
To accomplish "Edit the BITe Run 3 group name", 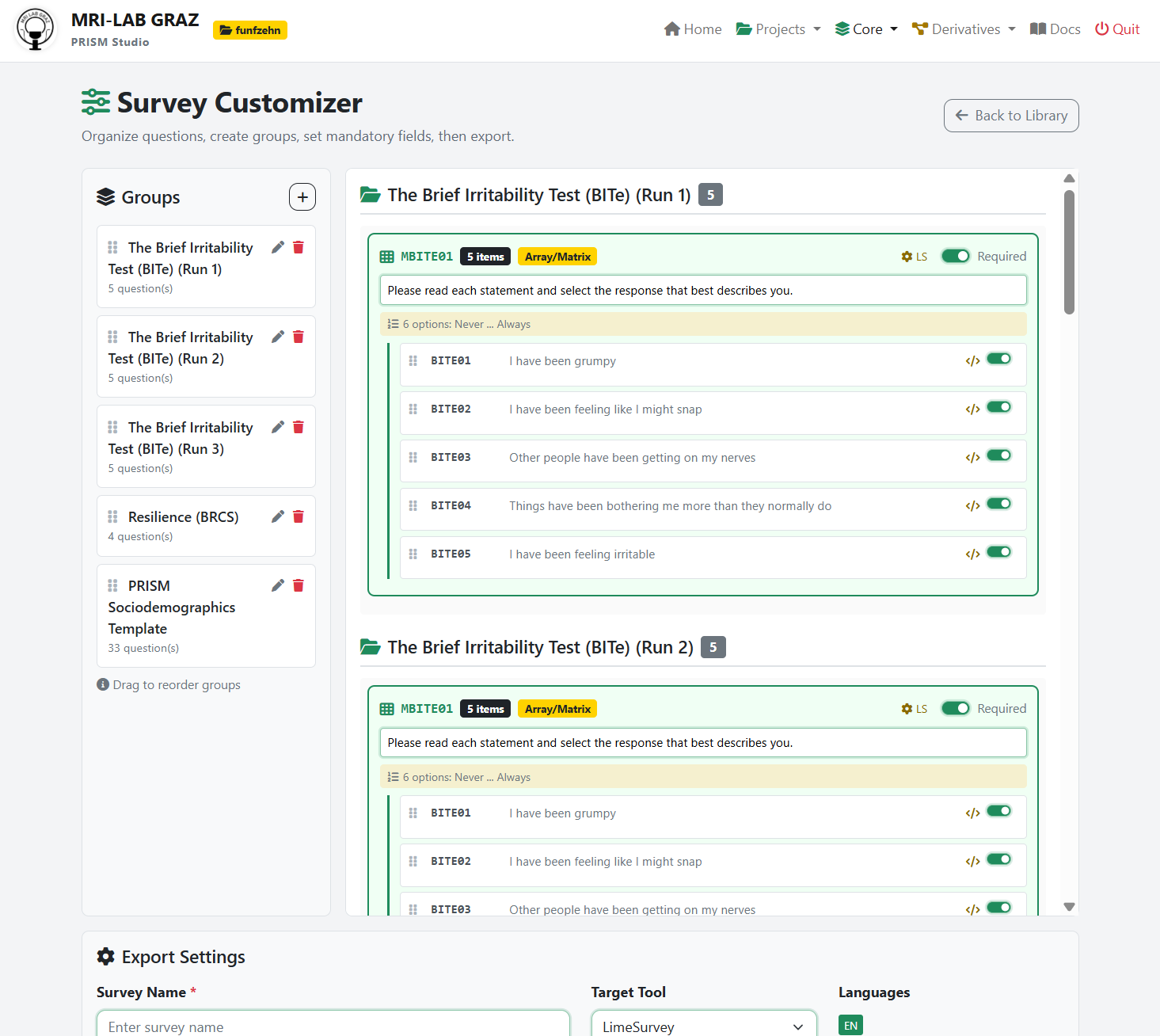I will 278,427.
